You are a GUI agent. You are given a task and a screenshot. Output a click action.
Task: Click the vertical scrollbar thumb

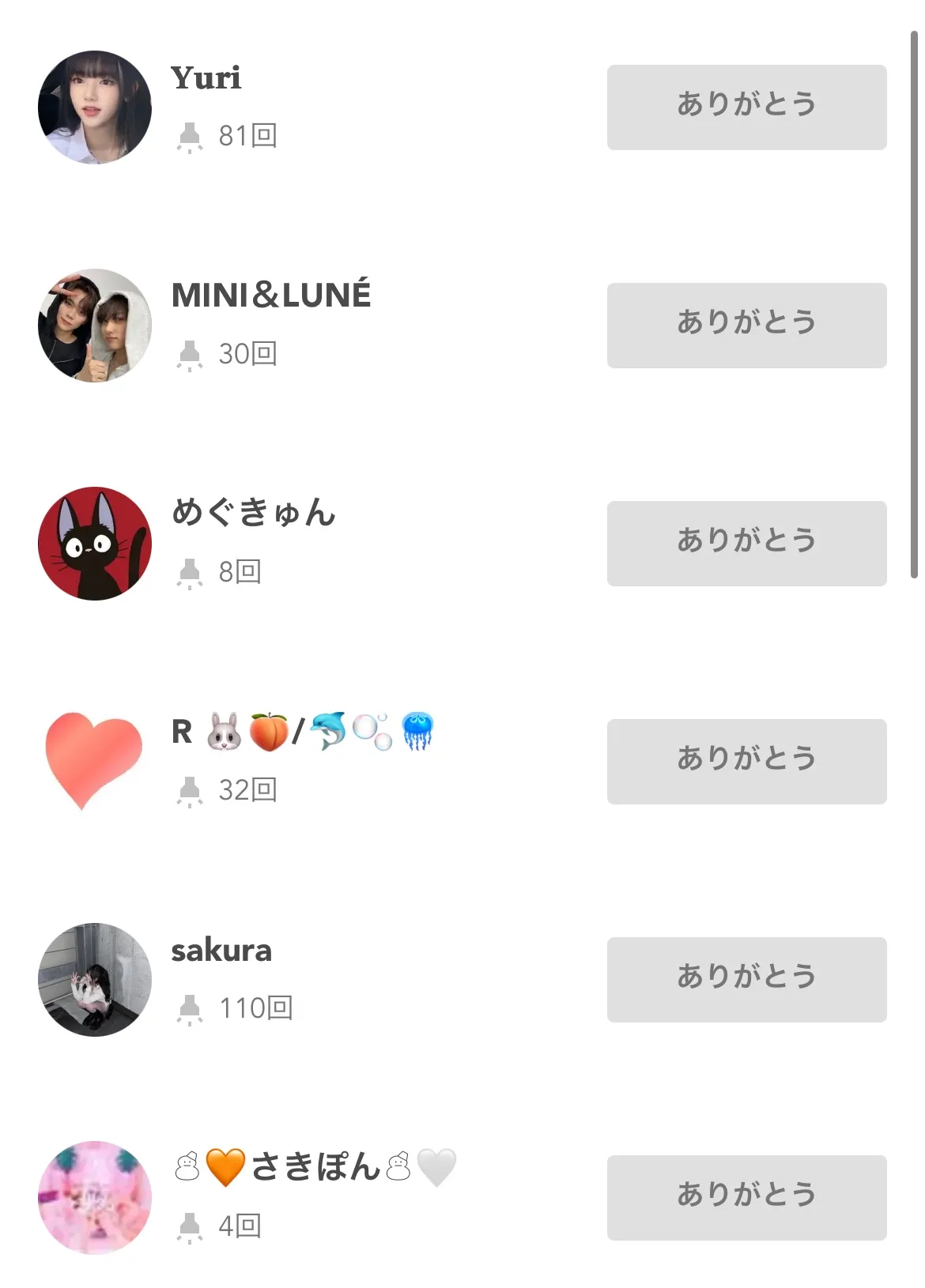pyautogui.click(x=914, y=304)
